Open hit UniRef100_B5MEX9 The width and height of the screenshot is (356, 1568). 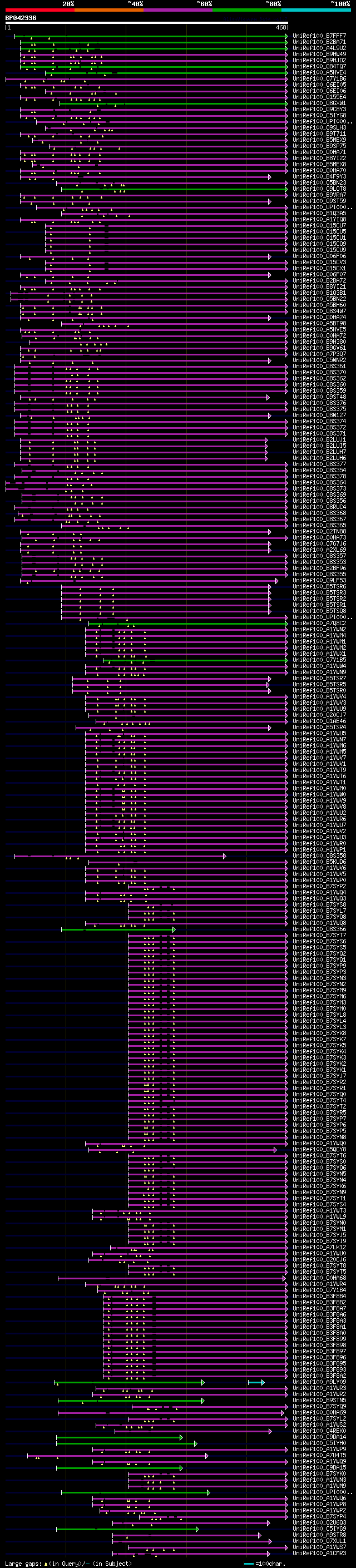[x=319, y=140]
